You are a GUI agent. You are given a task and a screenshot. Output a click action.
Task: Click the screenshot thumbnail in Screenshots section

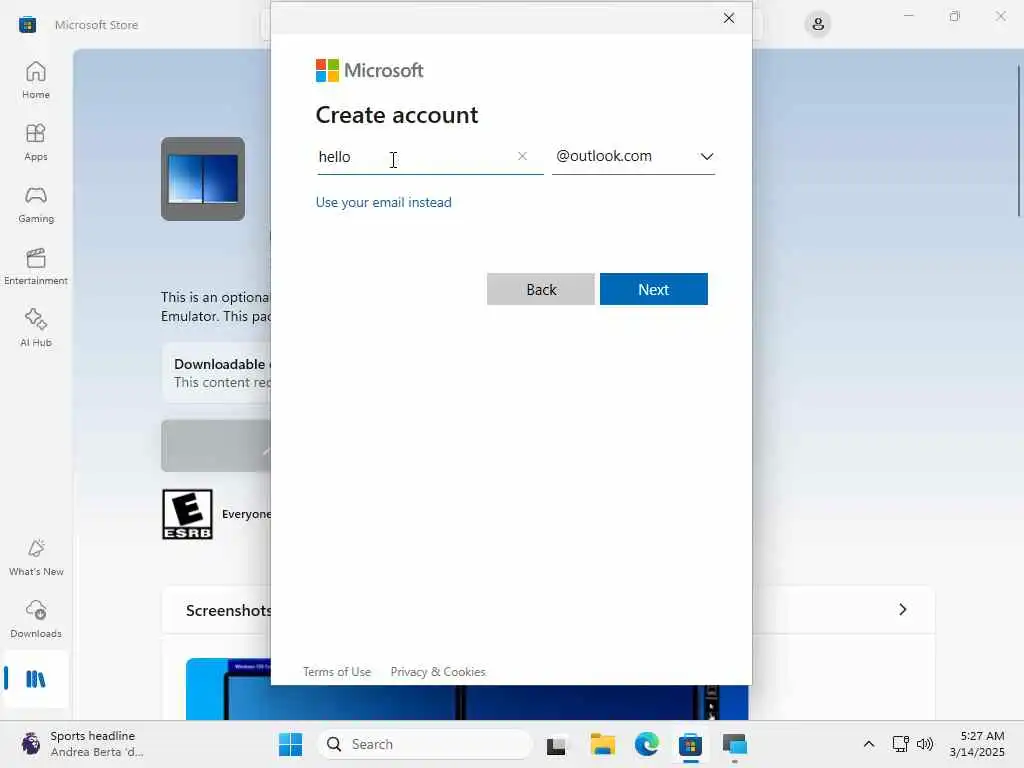(467, 689)
